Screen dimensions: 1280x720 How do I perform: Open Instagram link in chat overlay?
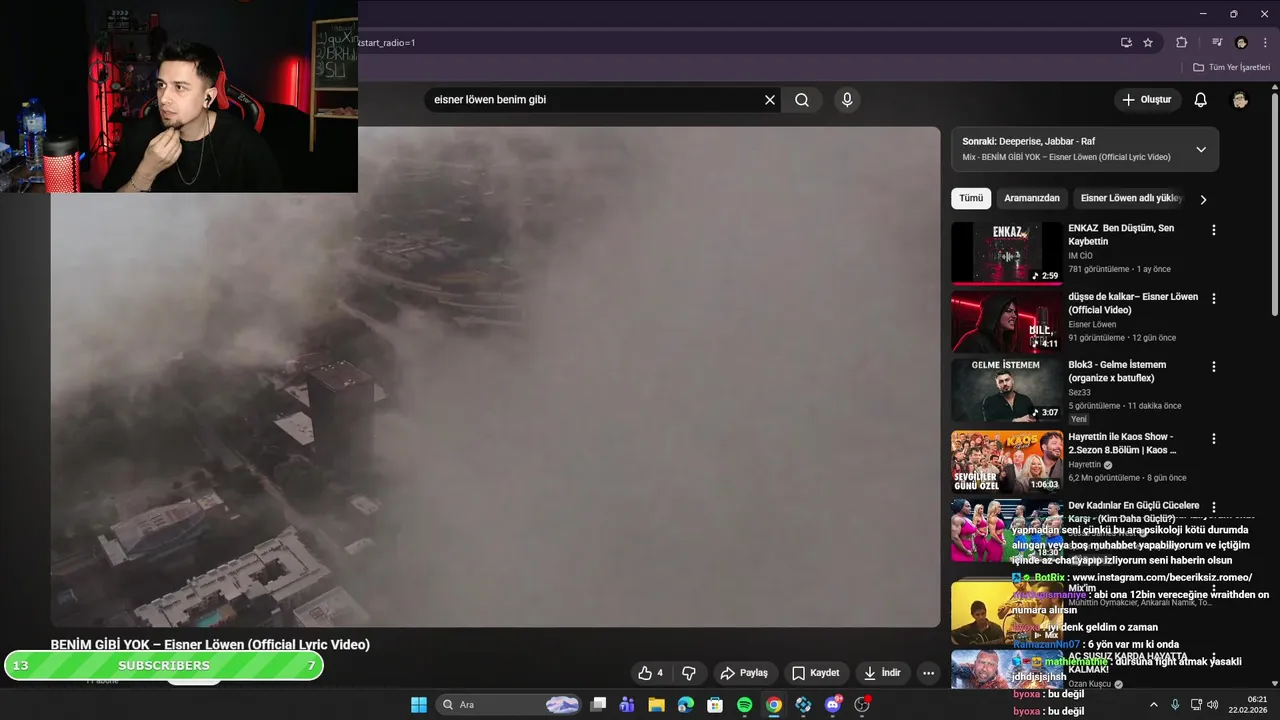coord(1161,578)
